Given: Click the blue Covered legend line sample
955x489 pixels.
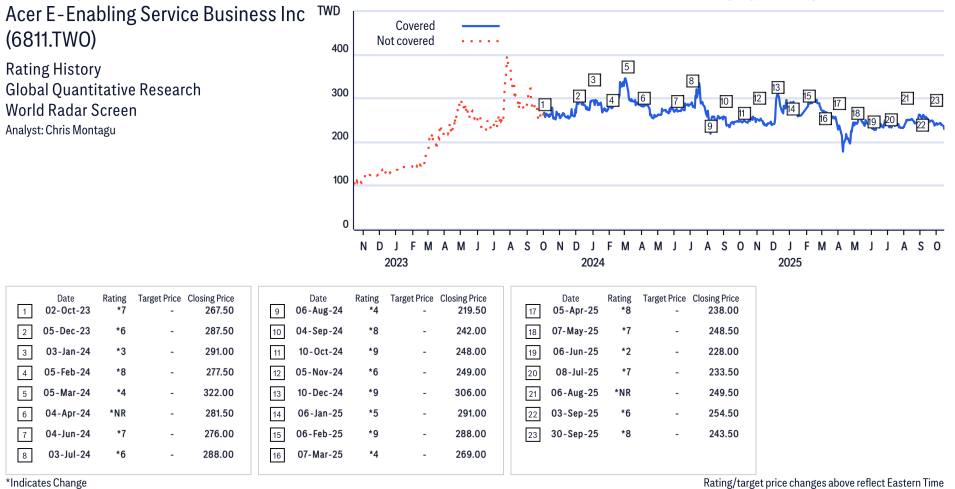Looking at the screenshot, I should (481, 26).
